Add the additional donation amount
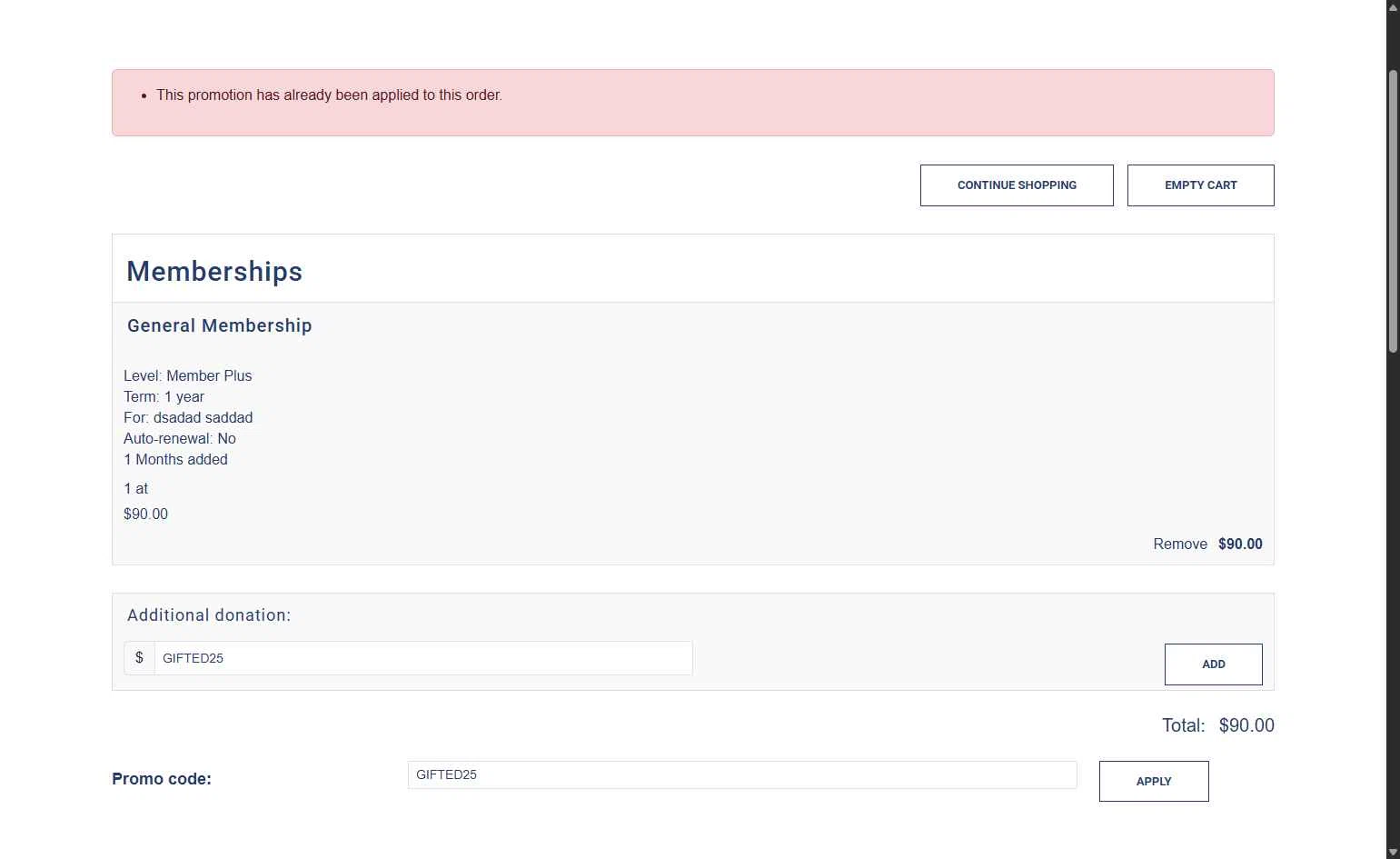 click(x=1213, y=664)
